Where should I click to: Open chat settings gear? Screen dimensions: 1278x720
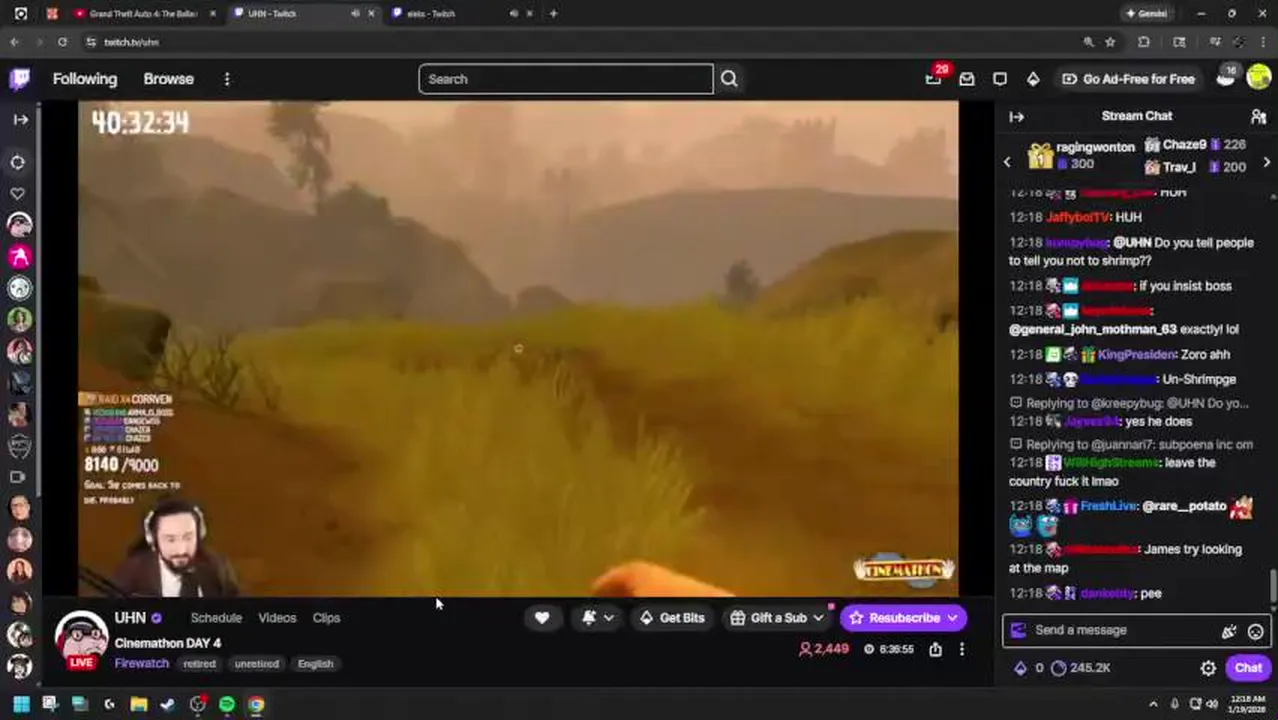1208,668
